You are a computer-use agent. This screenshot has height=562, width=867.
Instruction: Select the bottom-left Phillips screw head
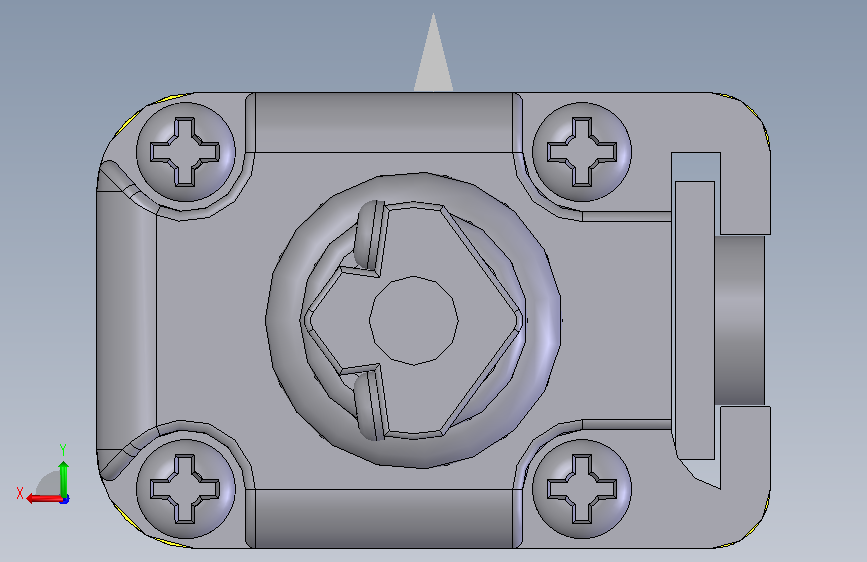tap(186, 489)
